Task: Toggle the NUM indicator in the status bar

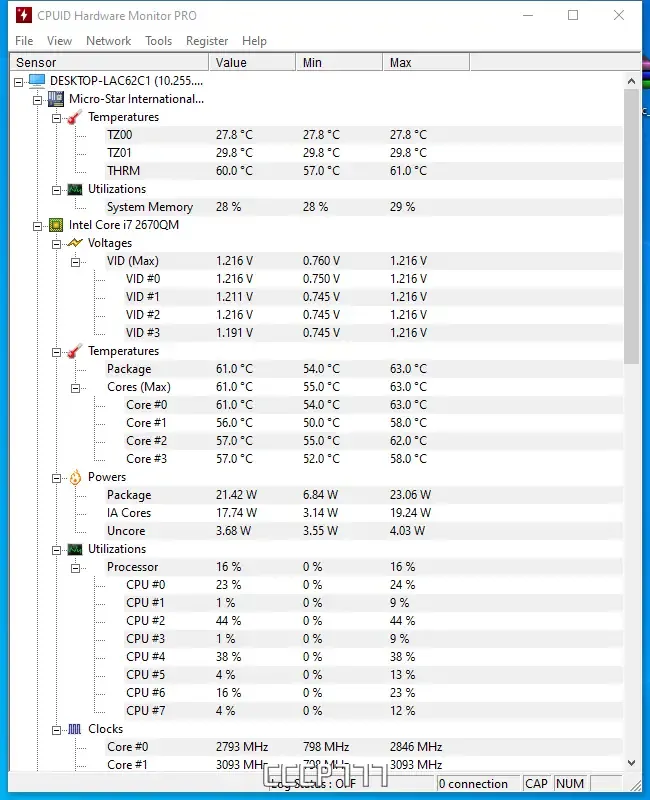Action: (x=570, y=783)
